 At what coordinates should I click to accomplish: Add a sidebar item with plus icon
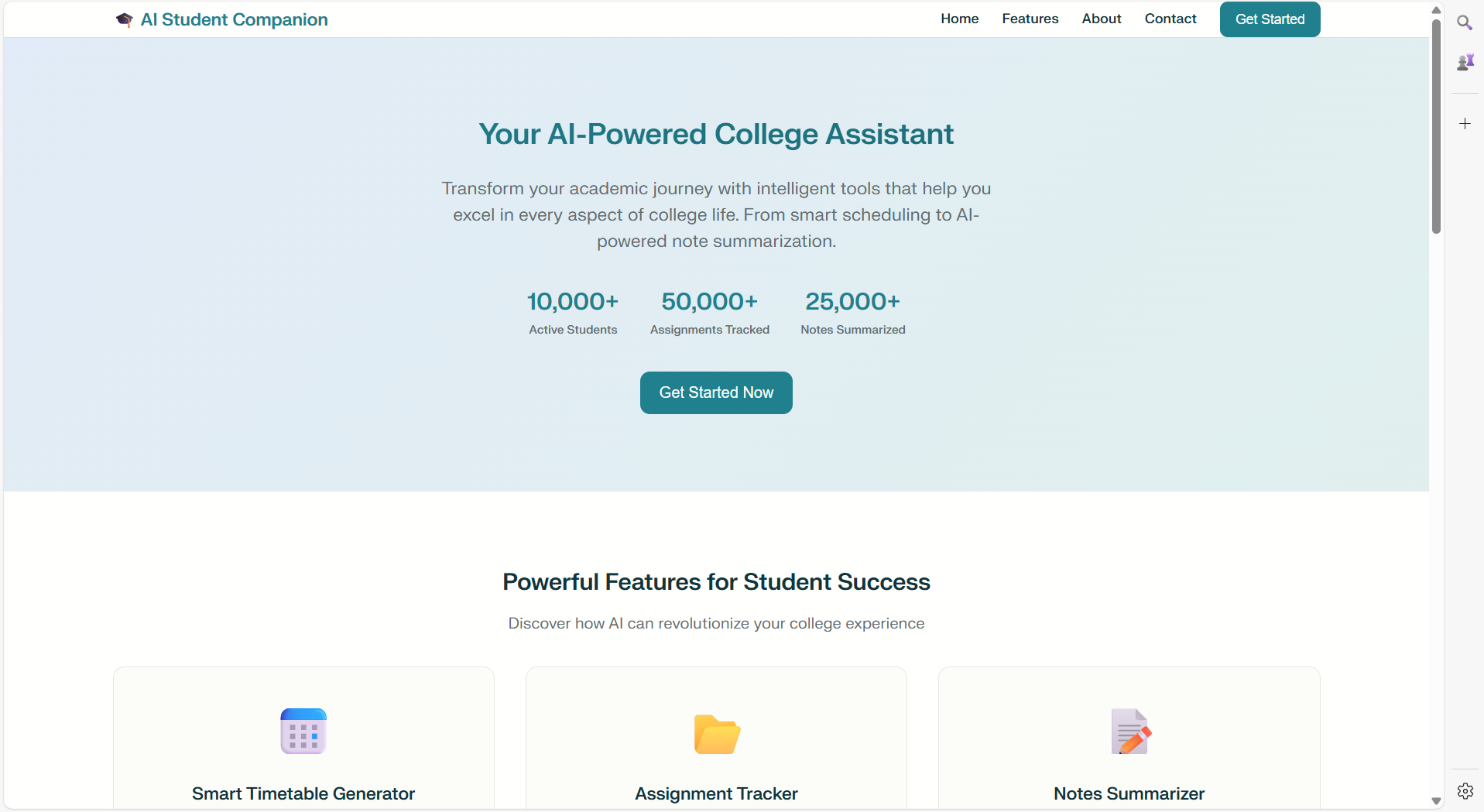(1465, 123)
